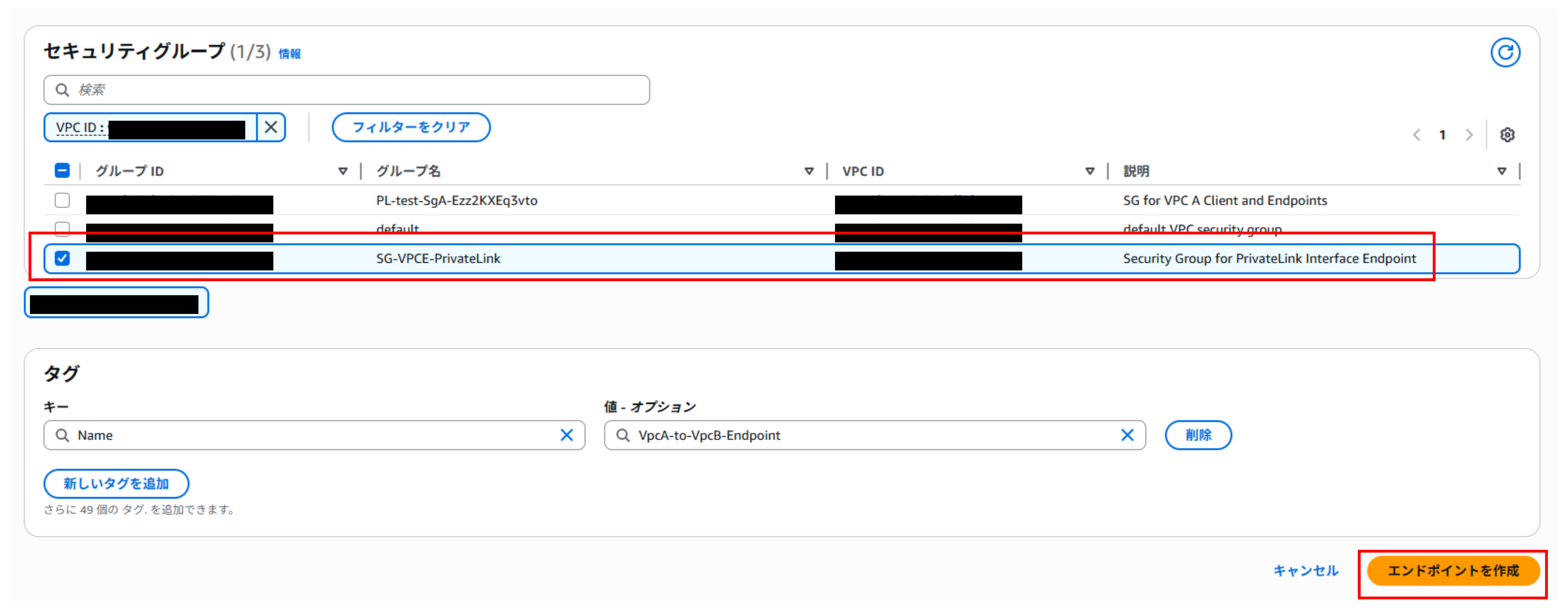Remove the VPC ID filter chip

click(271, 127)
